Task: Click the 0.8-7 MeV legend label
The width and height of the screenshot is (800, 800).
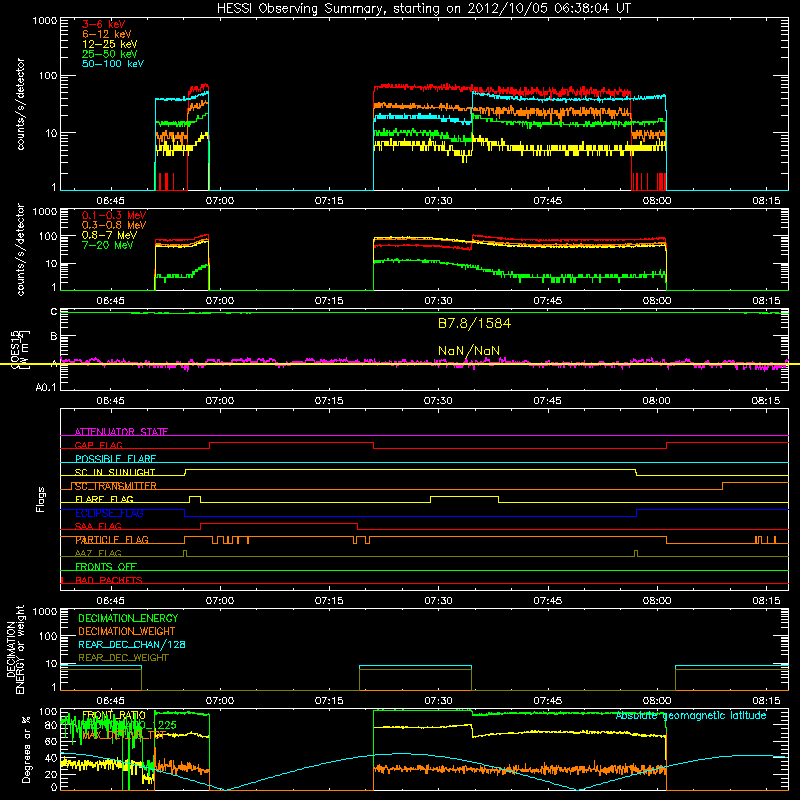Action: (109, 235)
